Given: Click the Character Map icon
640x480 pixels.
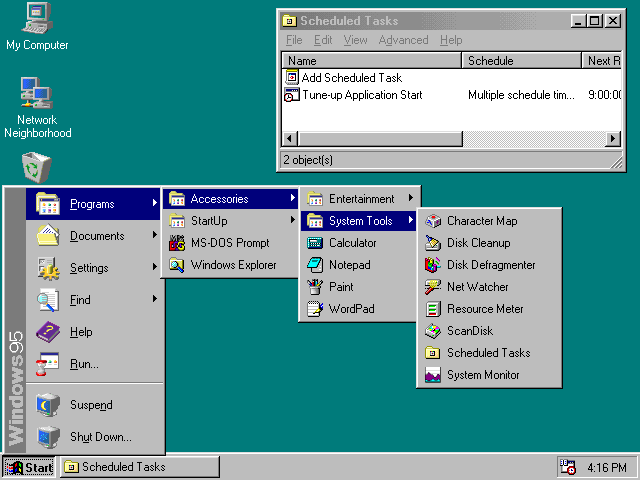Looking at the screenshot, I should pyautogui.click(x=433, y=221).
